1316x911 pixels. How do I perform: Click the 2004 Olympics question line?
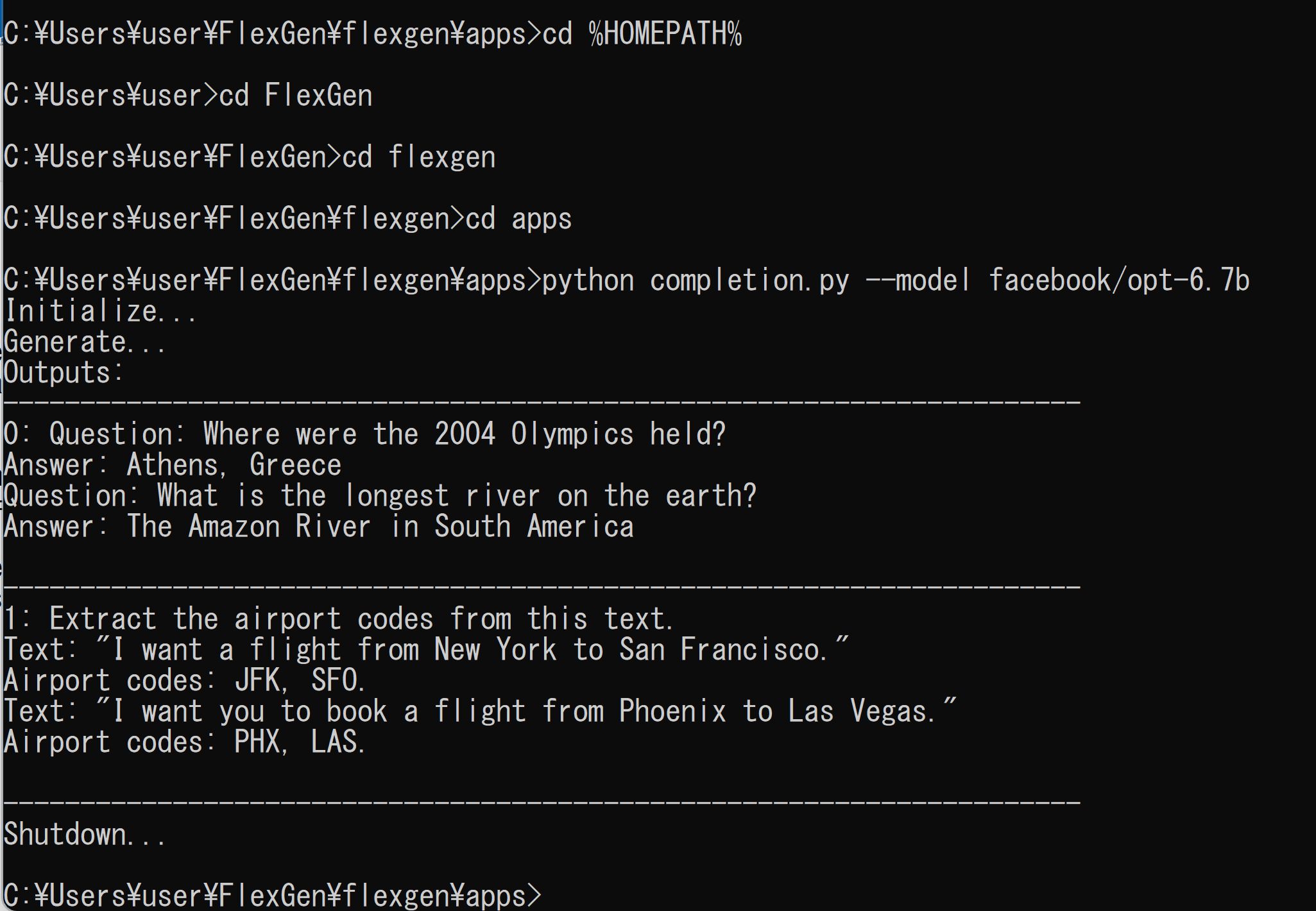click(x=364, y=434)
